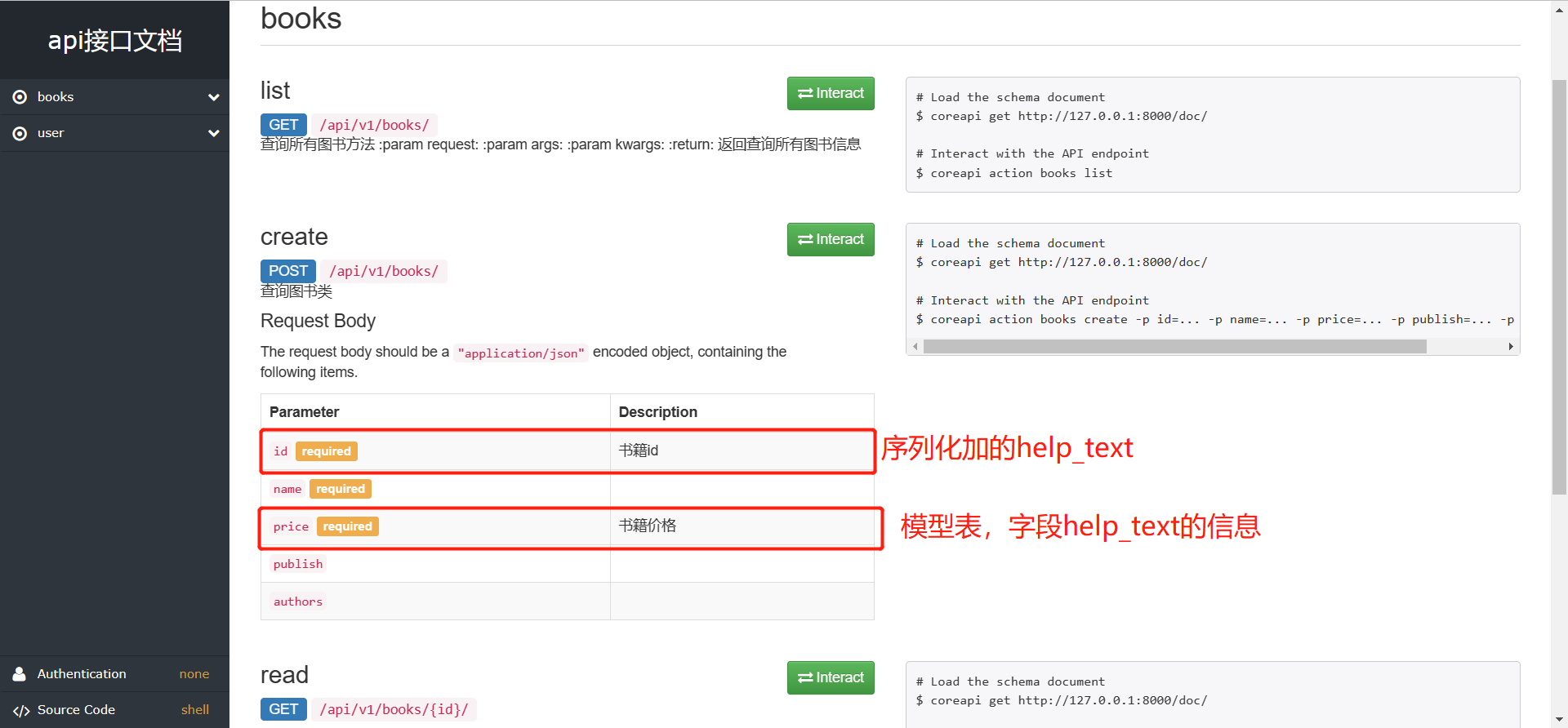This screenshot has width=1568, height=728.
Task: Click the books circle icon in sidebar
Action: coord(20,97)
